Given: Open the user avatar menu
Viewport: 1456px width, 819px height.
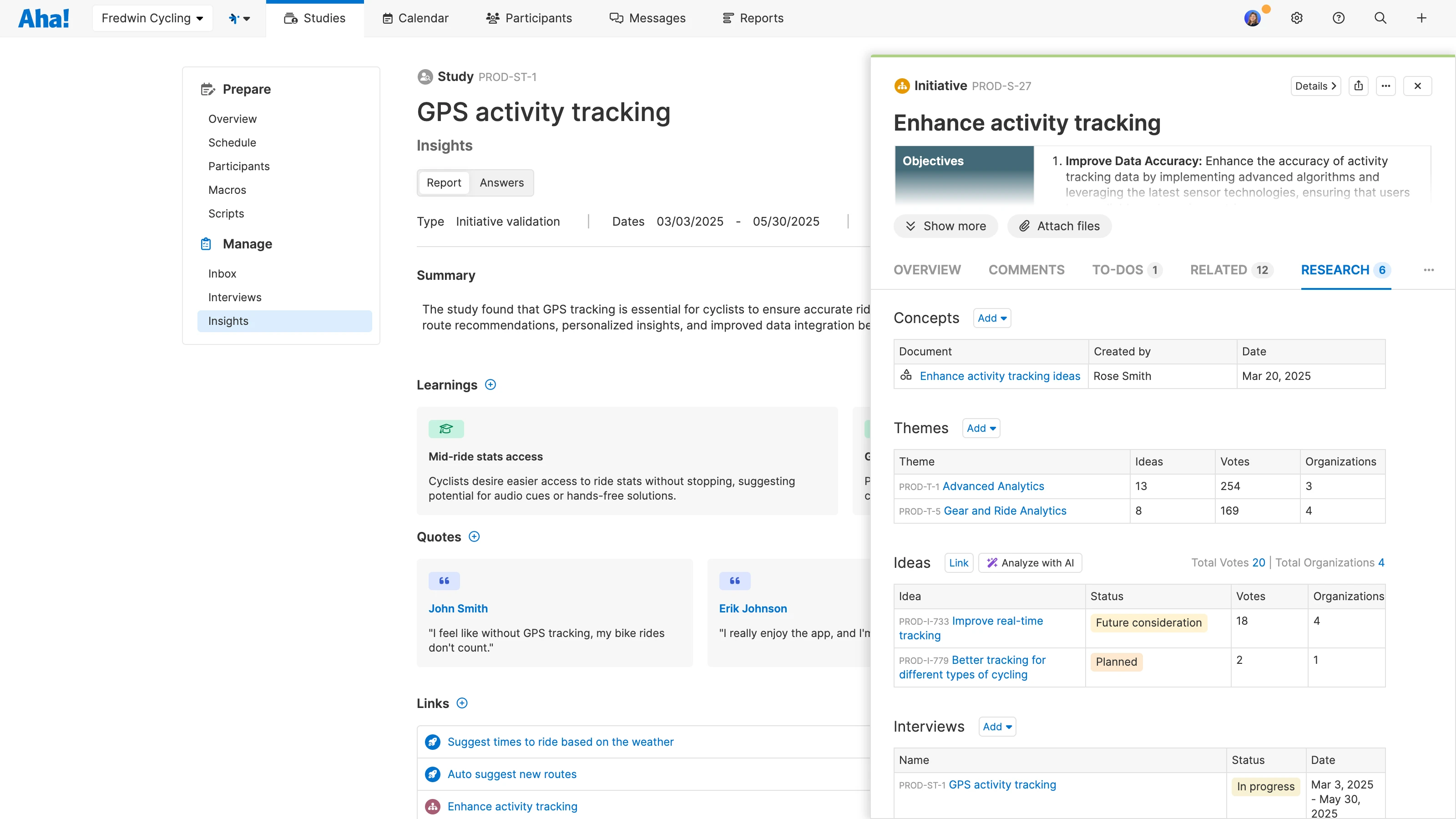Looking at the screenshot, I should point(1253,18).
